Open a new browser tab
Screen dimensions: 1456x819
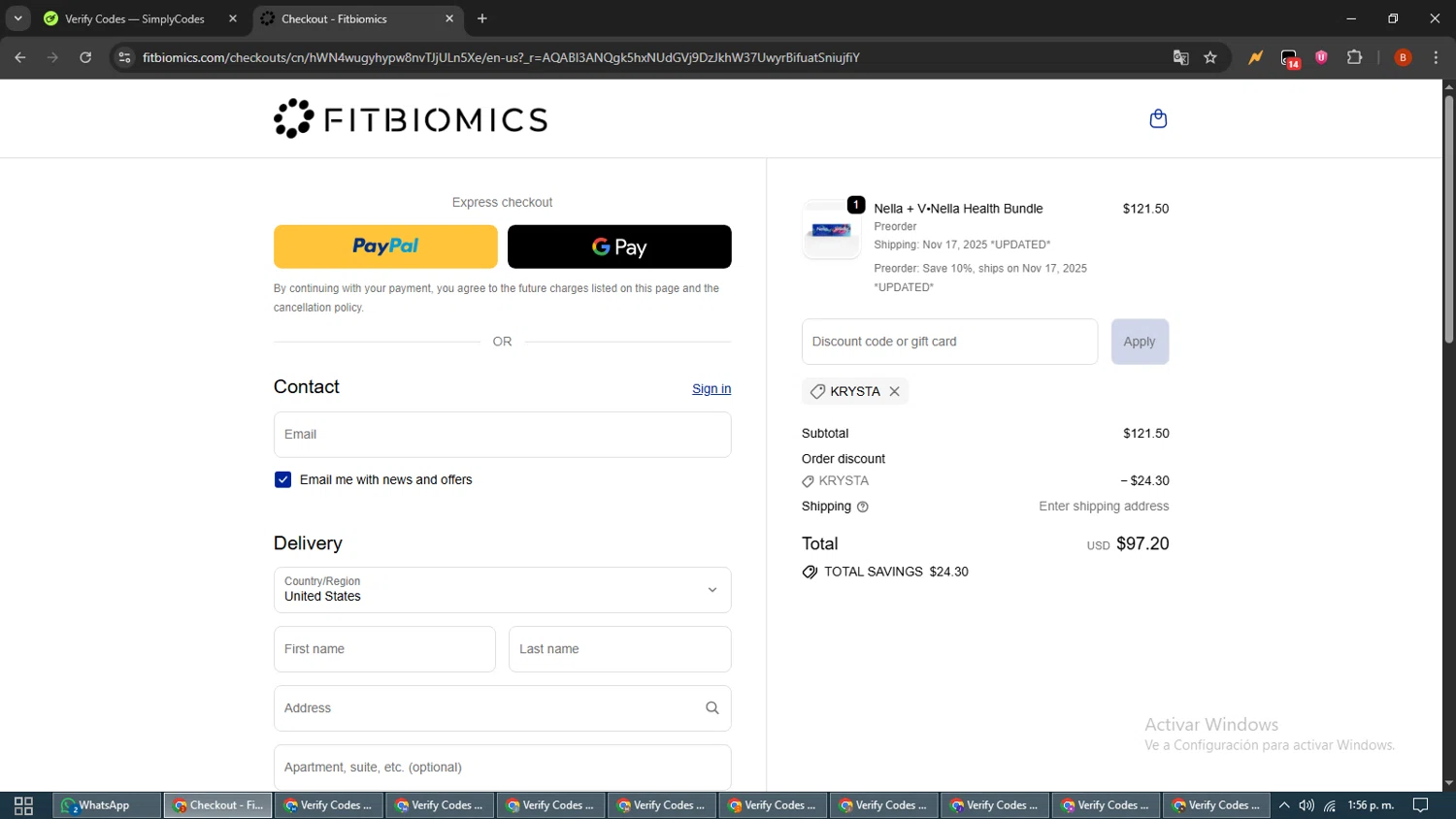[482, 18]
